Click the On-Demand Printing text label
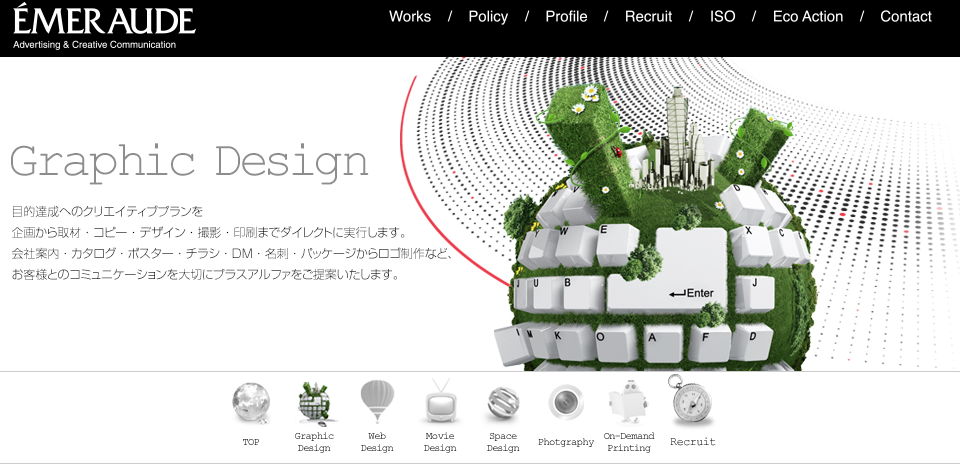The width and height of the screenshot is (960, 468). (x=629, y=442)
